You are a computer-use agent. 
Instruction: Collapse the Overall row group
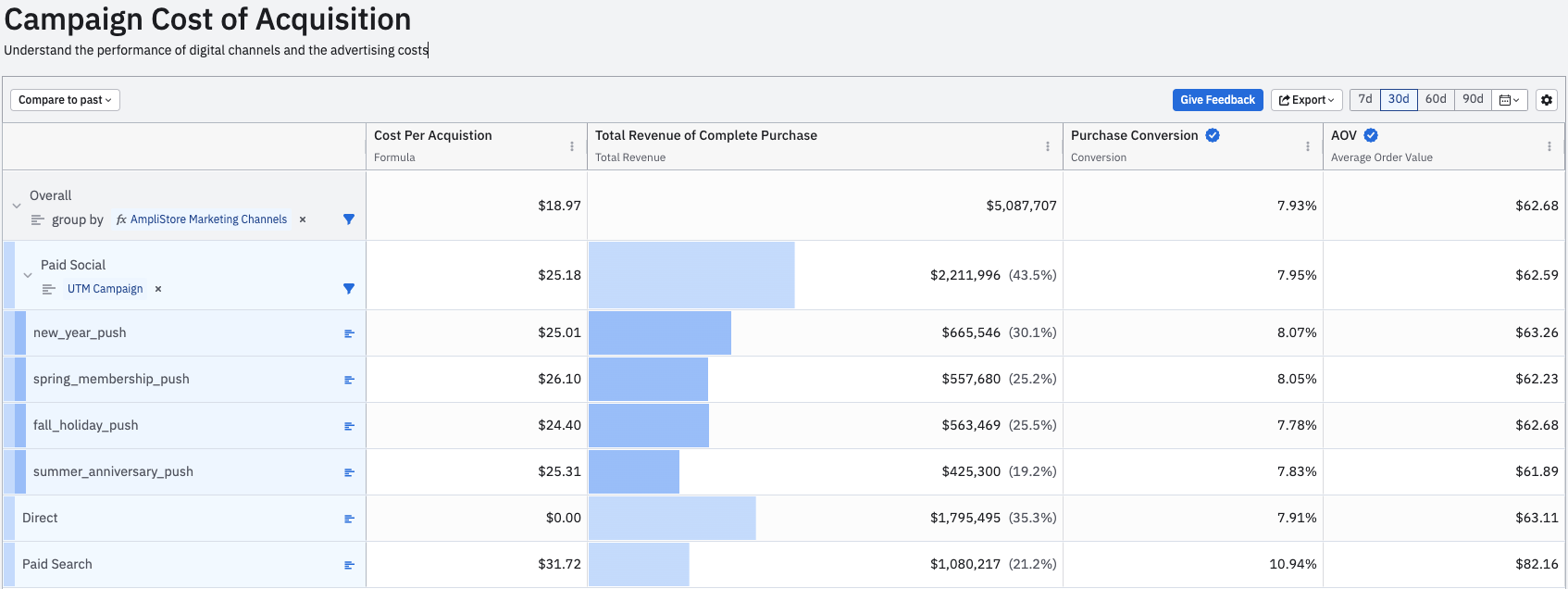point(17,206)
